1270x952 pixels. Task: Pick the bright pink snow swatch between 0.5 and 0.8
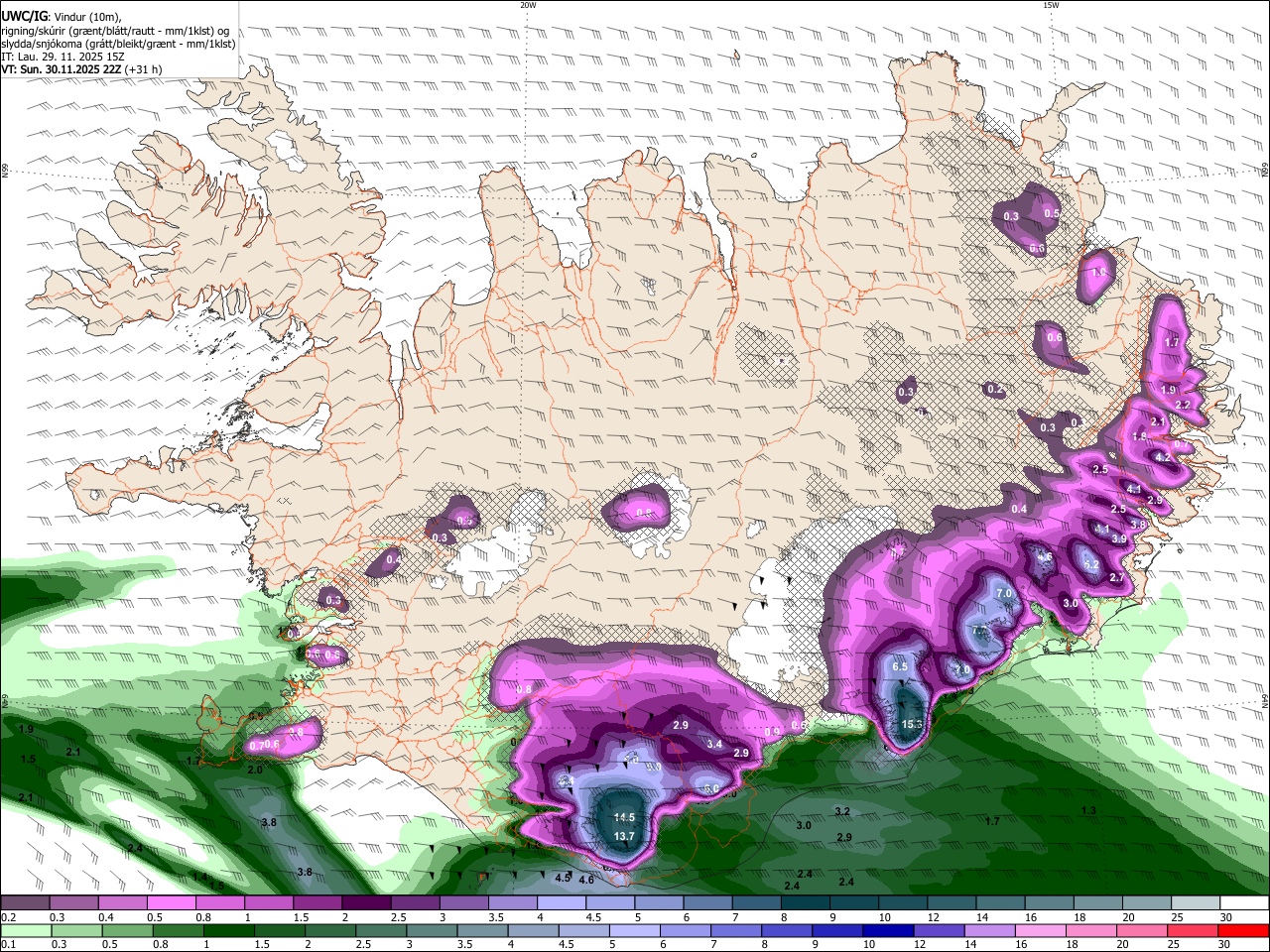click(x=171, y=903)
